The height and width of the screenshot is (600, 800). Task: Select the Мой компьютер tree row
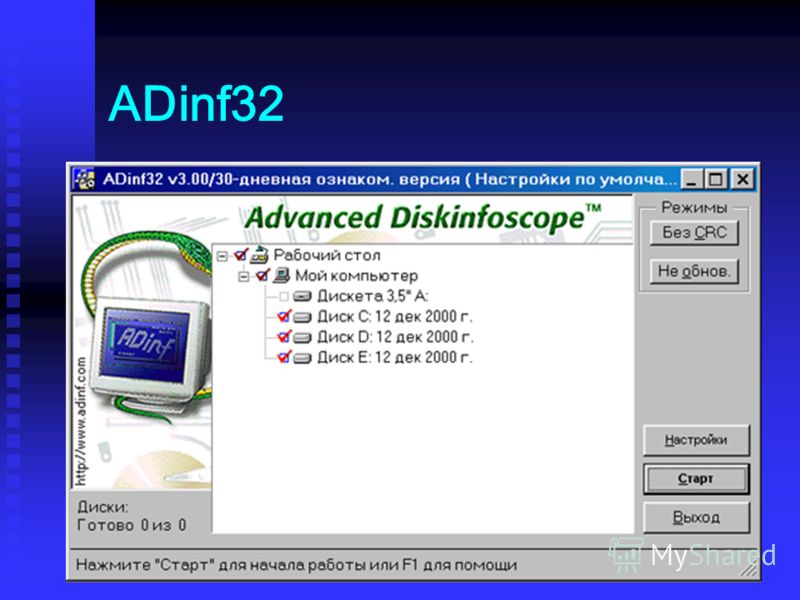coord(357,276)
